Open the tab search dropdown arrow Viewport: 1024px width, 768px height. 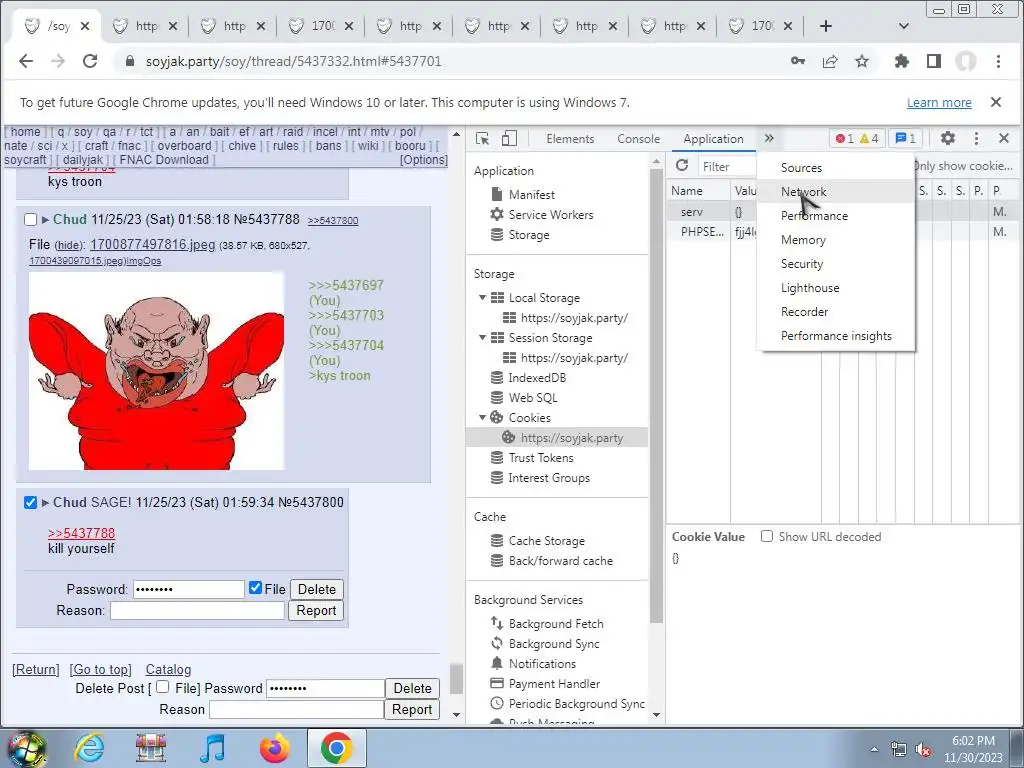(904, 26)
